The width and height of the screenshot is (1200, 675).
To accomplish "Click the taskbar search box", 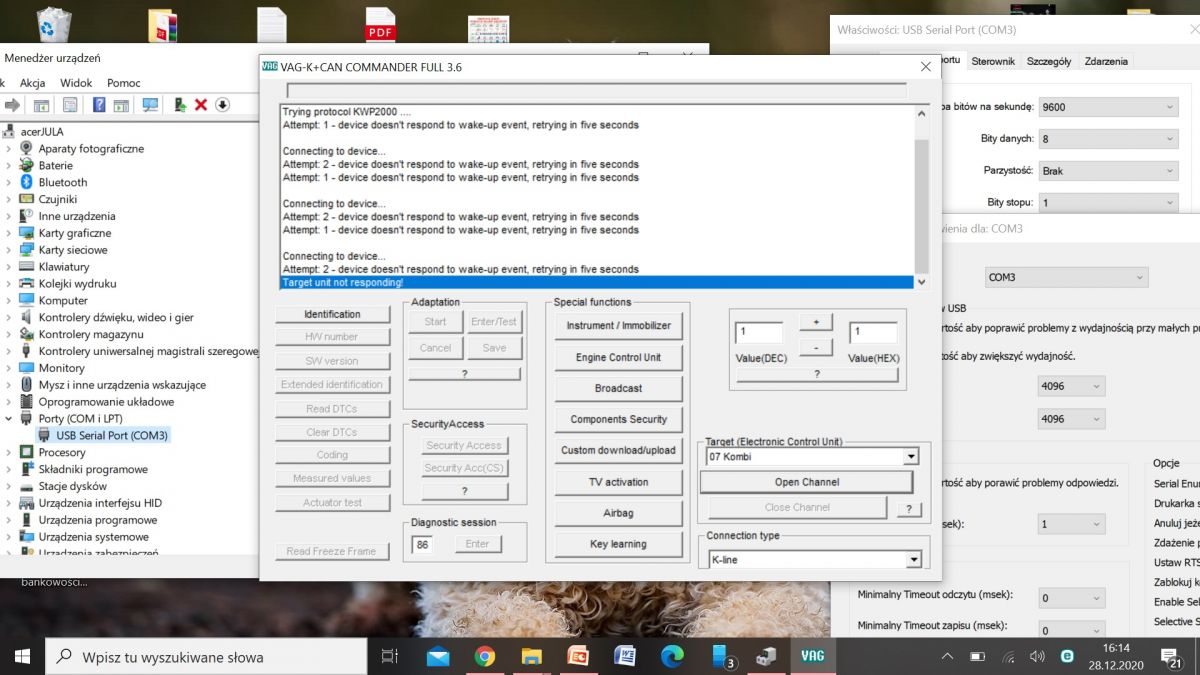I will click(x=208, y=657).
